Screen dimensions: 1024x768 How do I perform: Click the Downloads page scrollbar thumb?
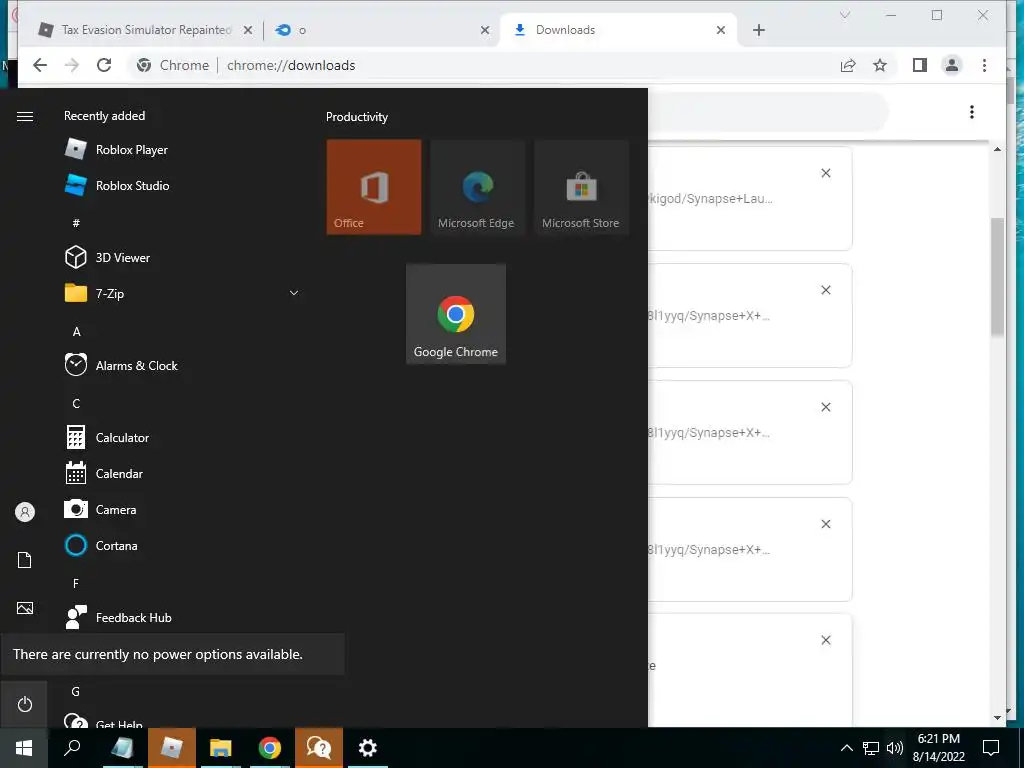coord(997,278)
